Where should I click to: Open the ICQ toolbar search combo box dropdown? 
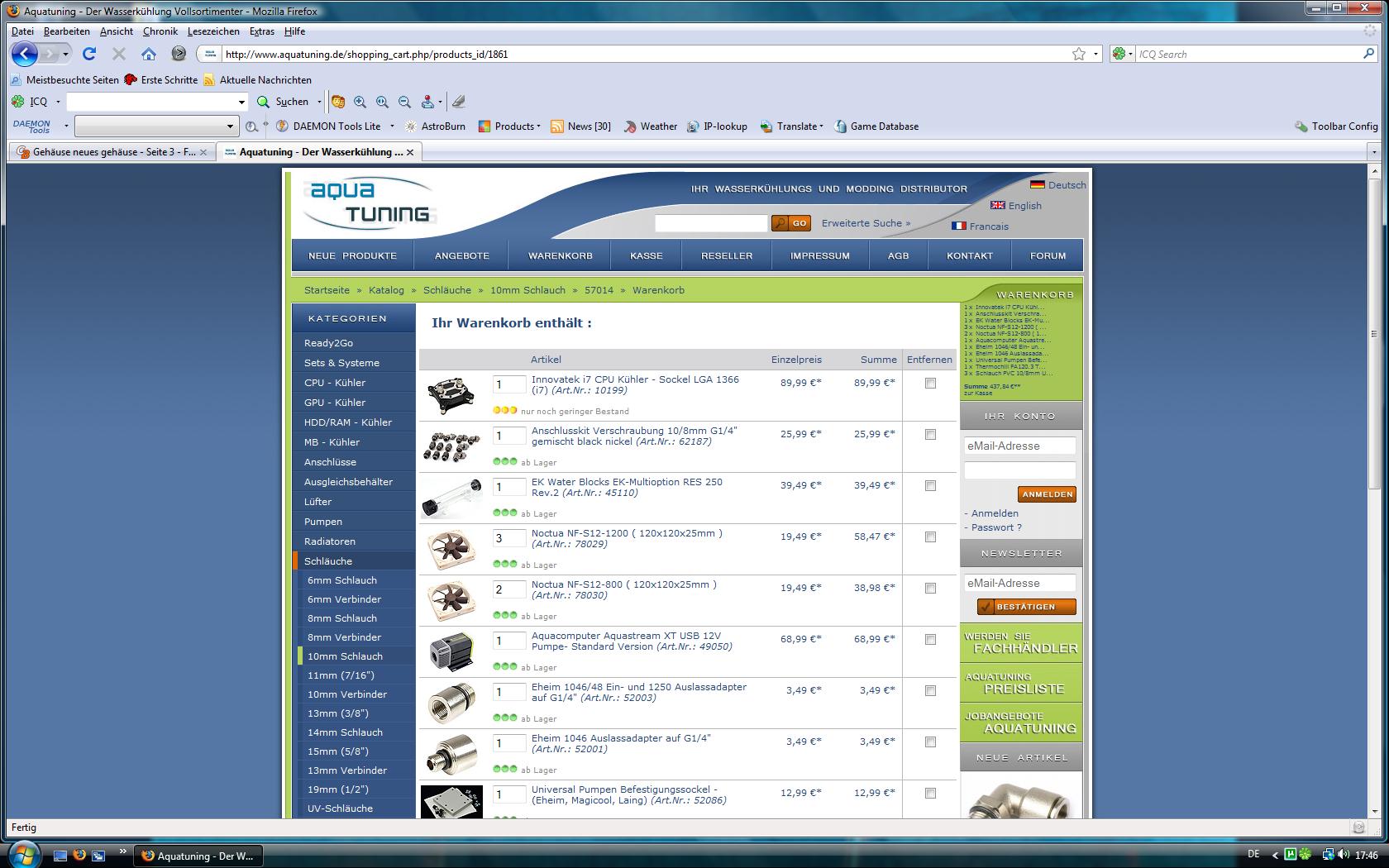tap(241, 102)
